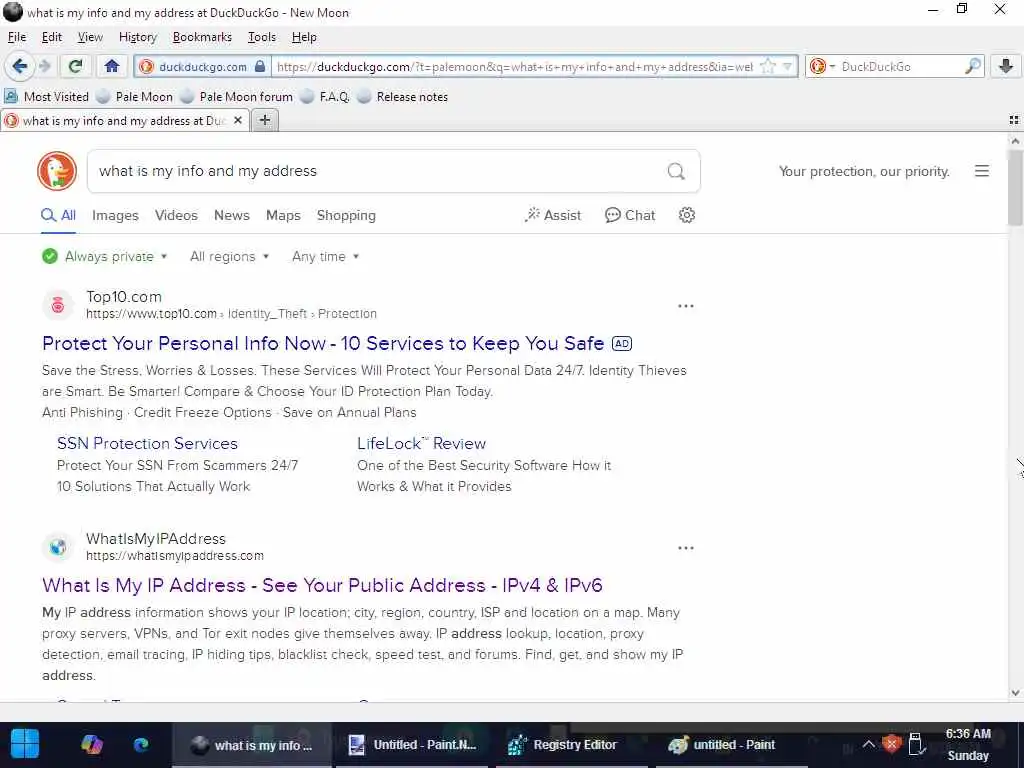The image size is (1024, 768).
Task: Open the Pale Moon bookmark
Action: 135,97
